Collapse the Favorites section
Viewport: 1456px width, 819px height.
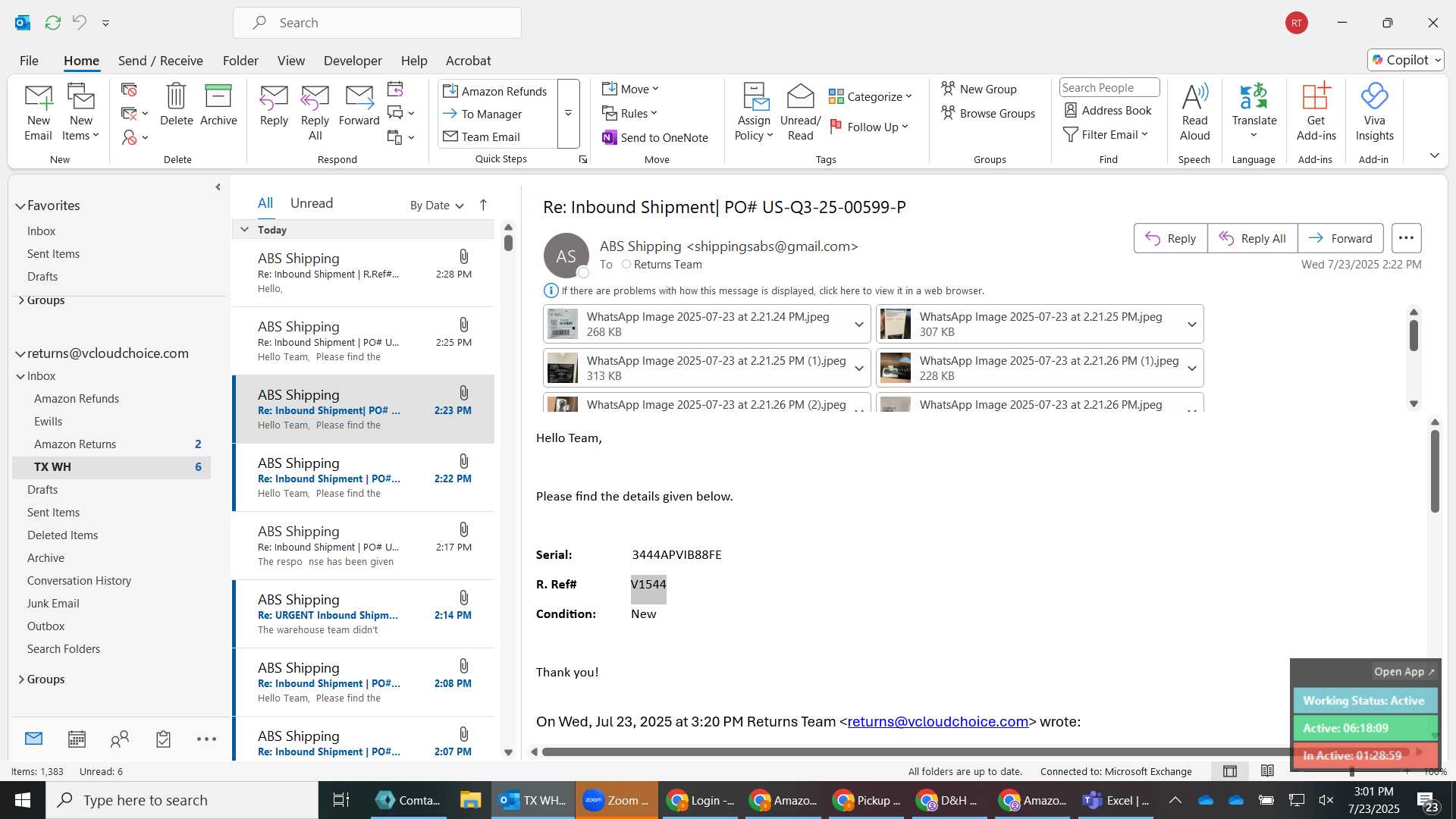20,206
